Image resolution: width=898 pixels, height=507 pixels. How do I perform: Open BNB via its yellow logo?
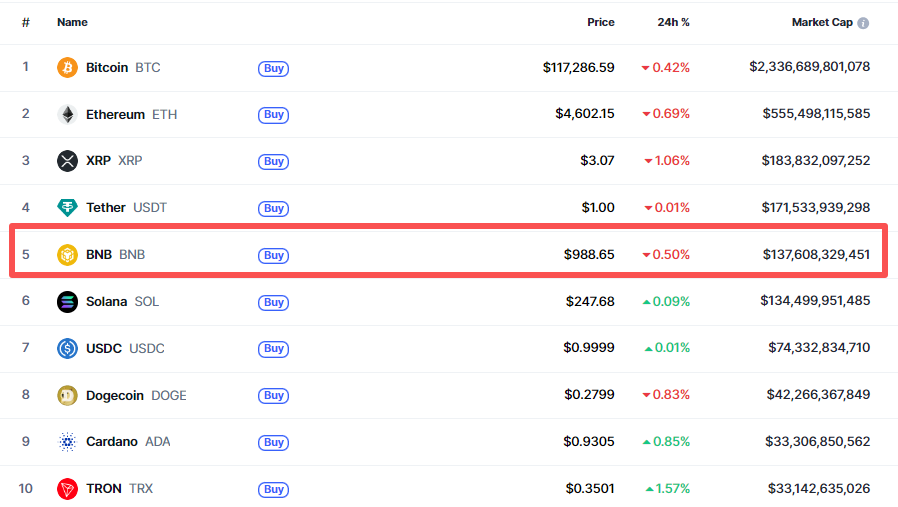(67, 255)
